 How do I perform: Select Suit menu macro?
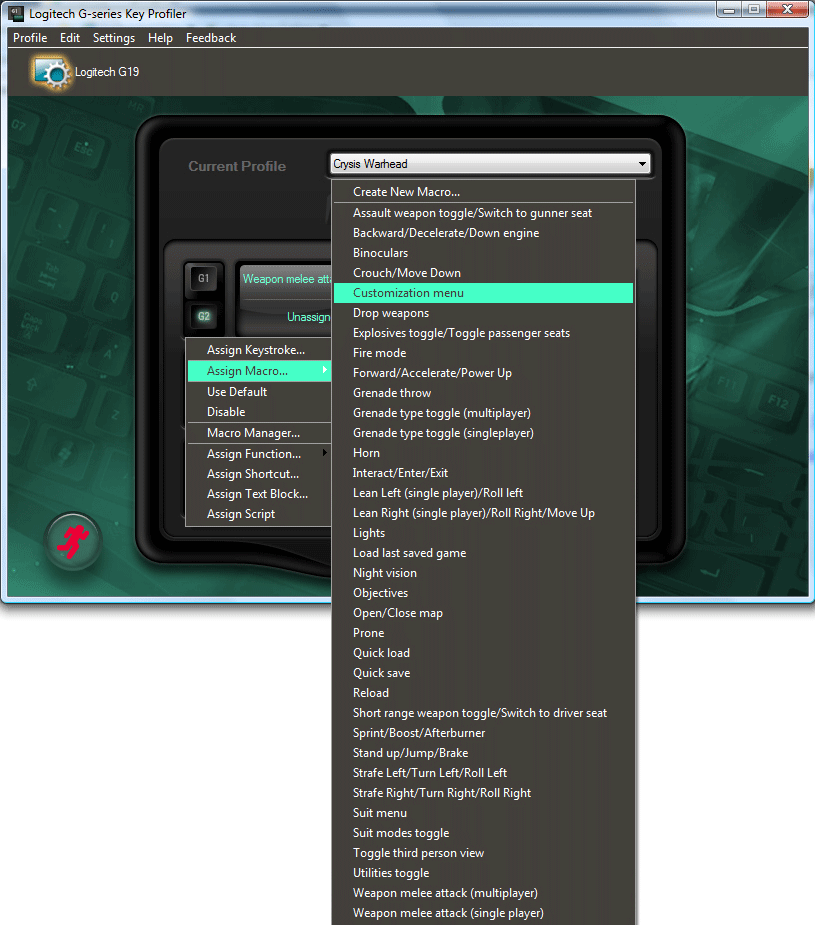484,814
